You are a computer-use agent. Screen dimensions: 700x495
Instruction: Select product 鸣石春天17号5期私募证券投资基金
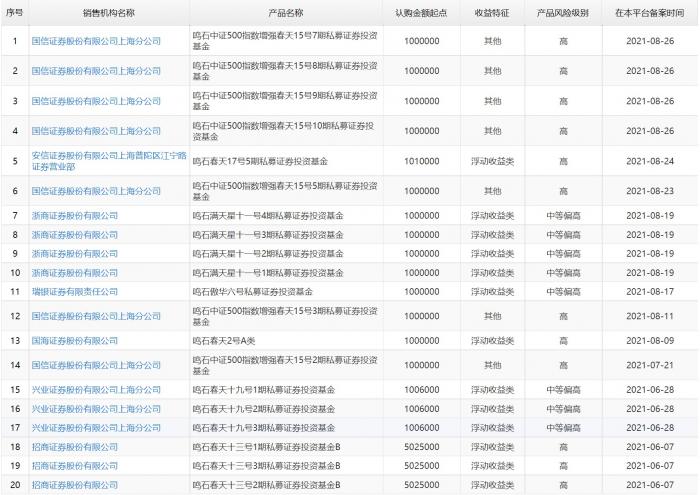(x=260, y=161)
